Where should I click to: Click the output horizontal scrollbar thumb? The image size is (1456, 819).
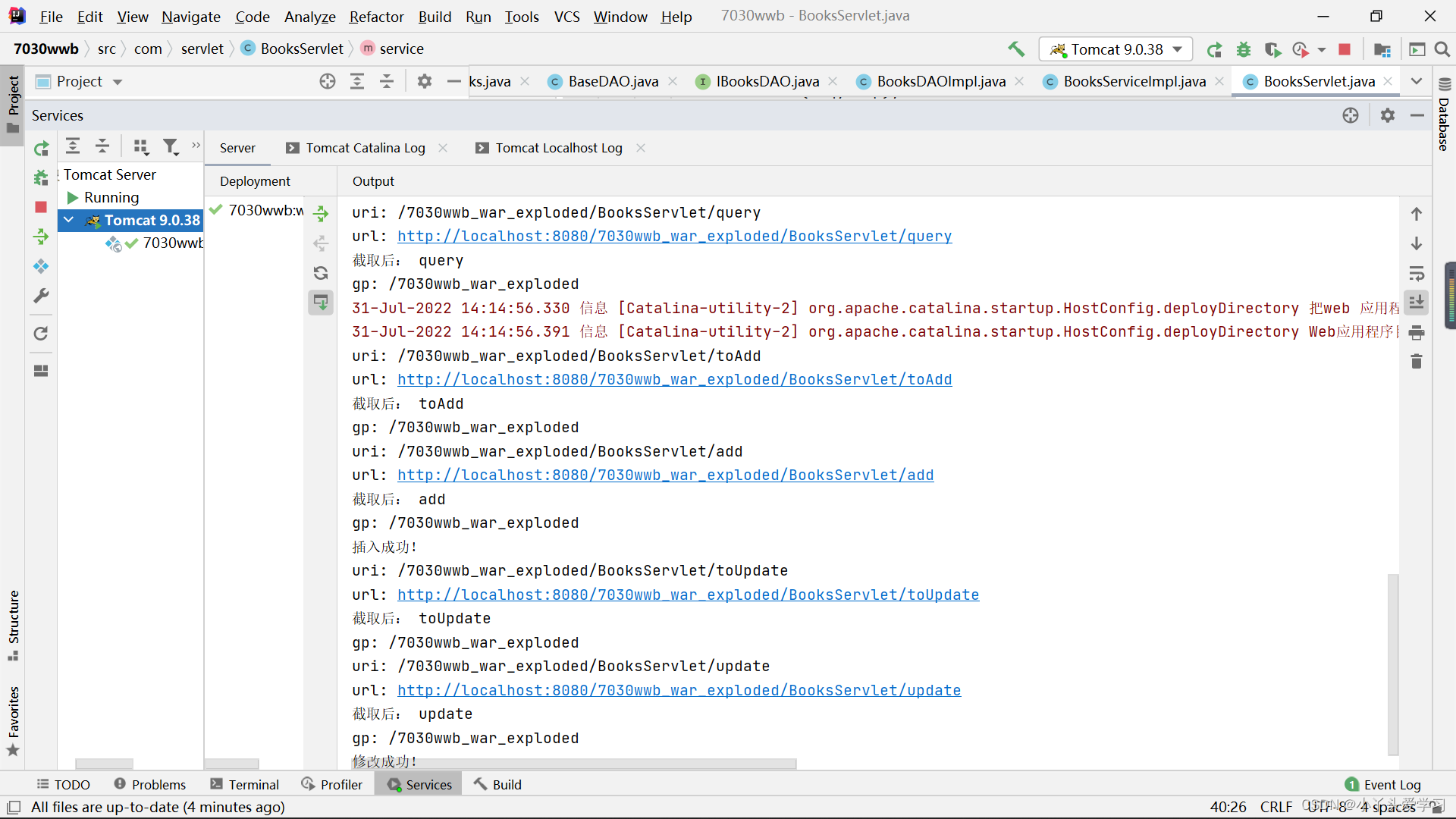(x=575, y=764)
